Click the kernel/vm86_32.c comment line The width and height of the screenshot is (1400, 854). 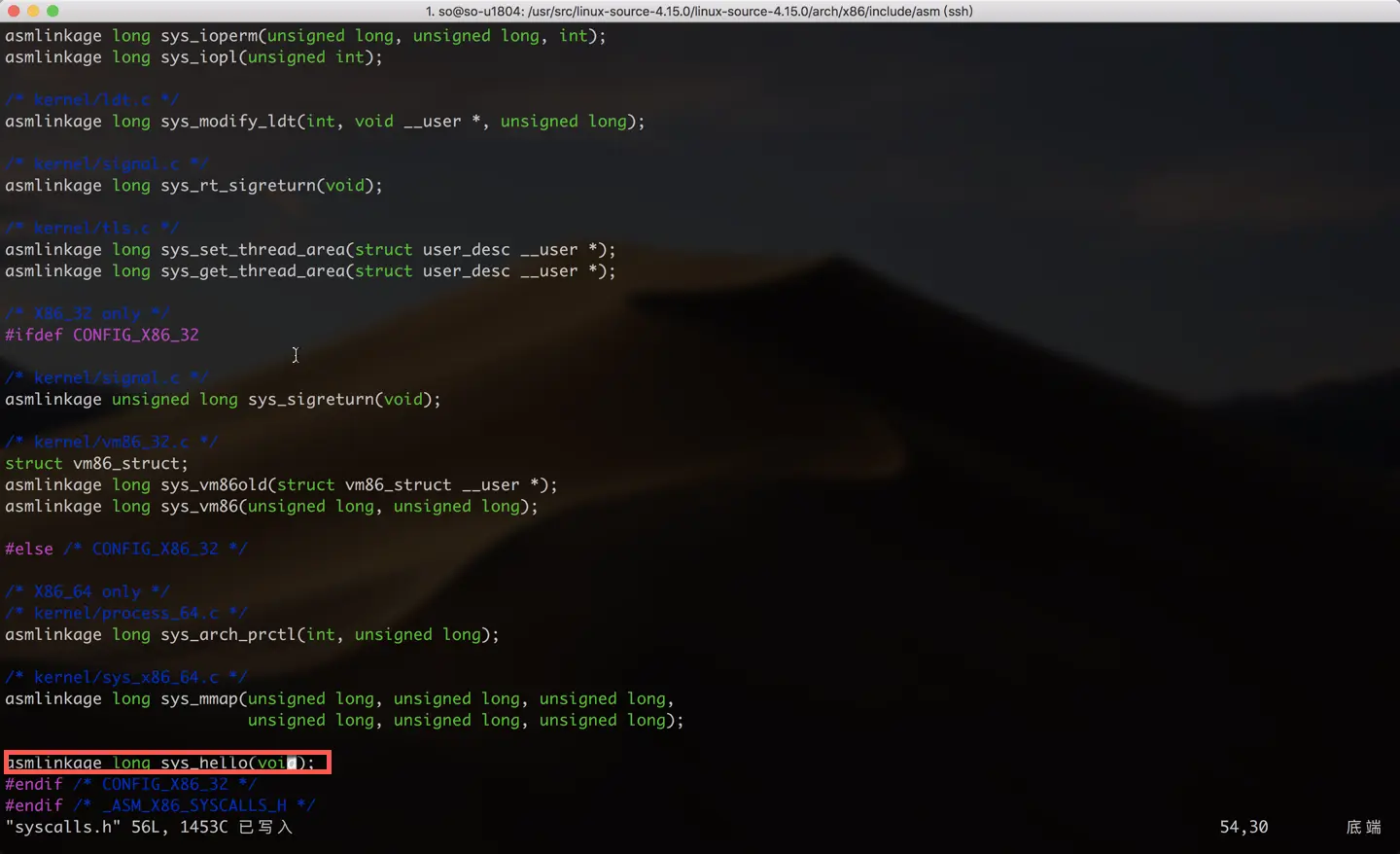[112, 443]
